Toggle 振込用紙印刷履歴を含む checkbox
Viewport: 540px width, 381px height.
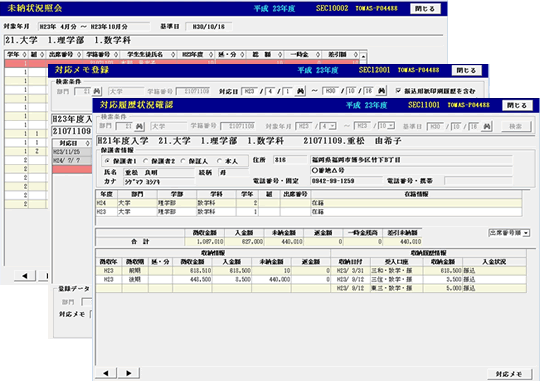398,91
